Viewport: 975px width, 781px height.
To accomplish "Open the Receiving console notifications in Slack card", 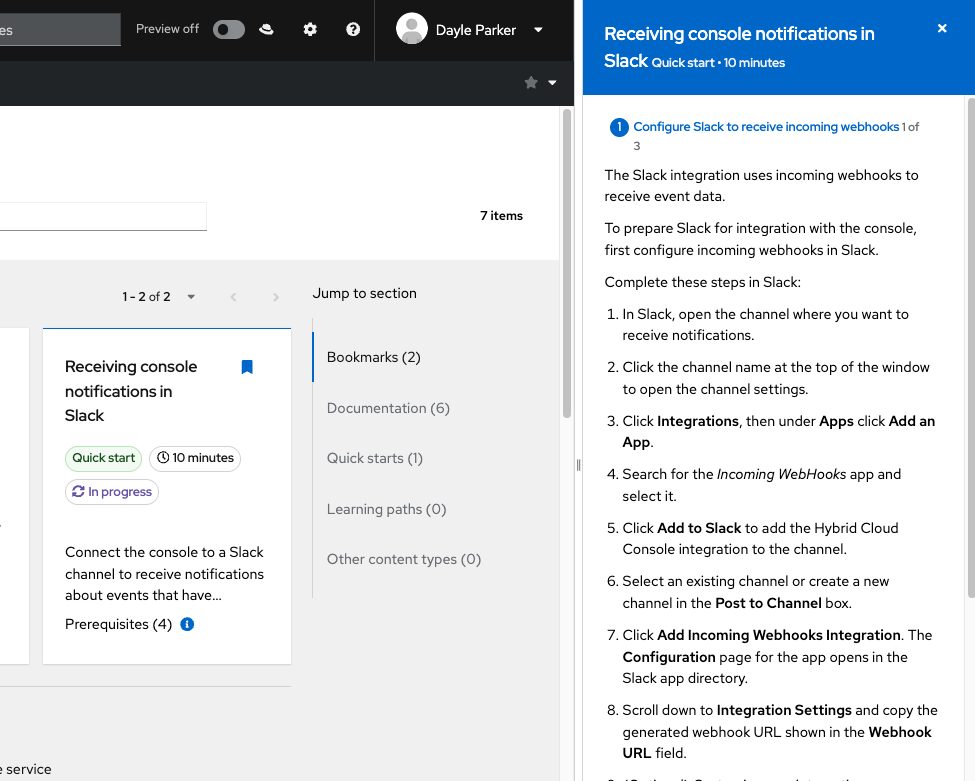I will click(131, 391).
